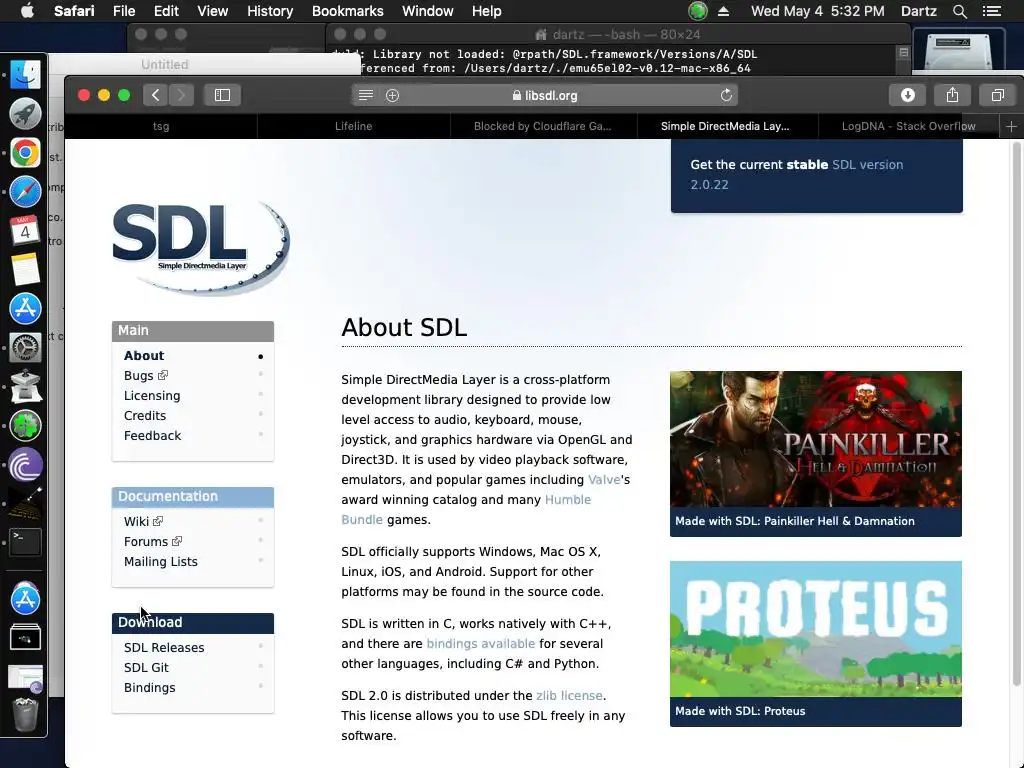Open the Credits sidebar link
The image size is (1024, 768).
[145, 415]
